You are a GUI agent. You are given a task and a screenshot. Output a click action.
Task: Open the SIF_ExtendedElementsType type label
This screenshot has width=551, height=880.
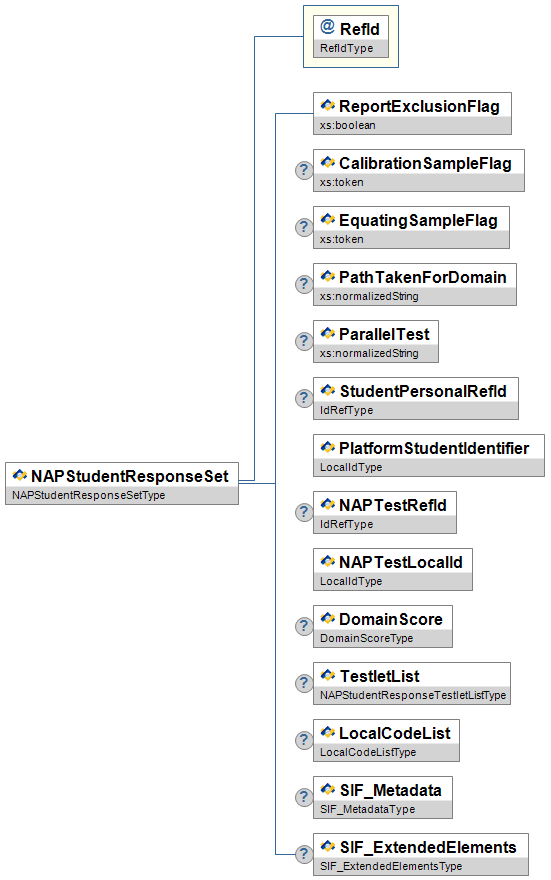tap(391, 866)
